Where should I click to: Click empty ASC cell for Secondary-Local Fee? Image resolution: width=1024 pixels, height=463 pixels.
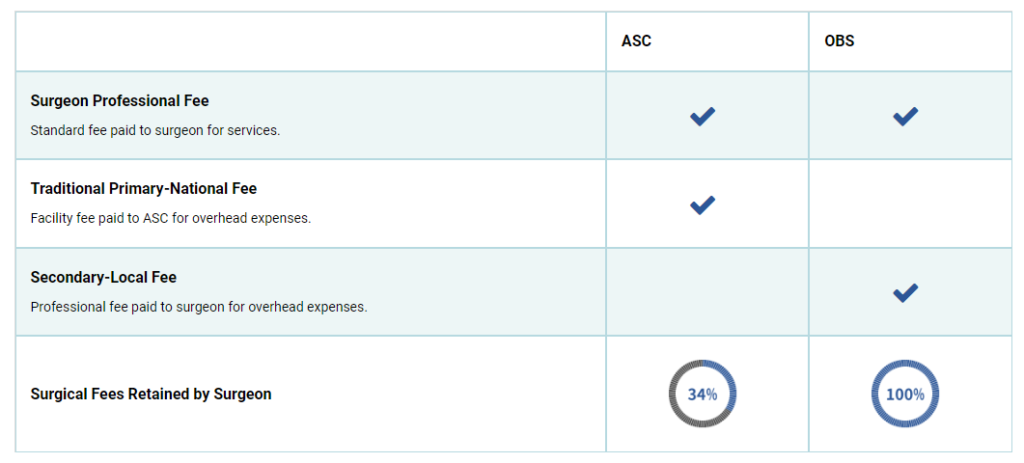click(x=707, y=292)
